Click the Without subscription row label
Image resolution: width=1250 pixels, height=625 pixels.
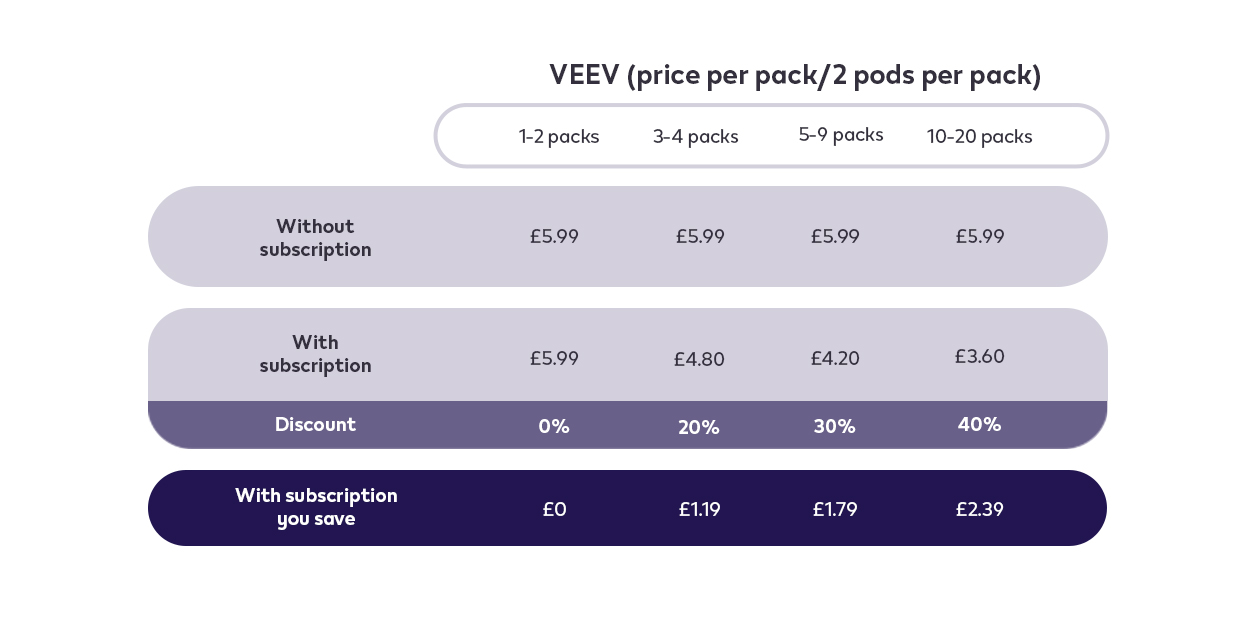pyautogui.click(x=315, y=238)
